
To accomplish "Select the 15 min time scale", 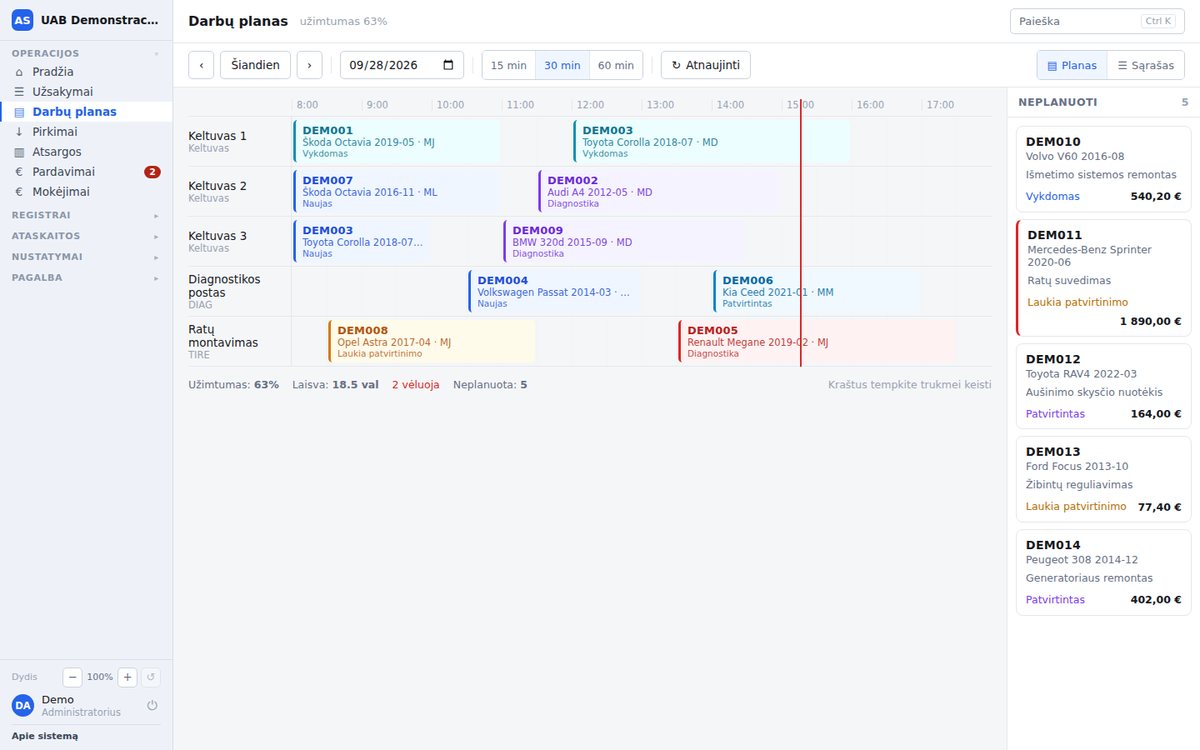I will tap(509, 65).
